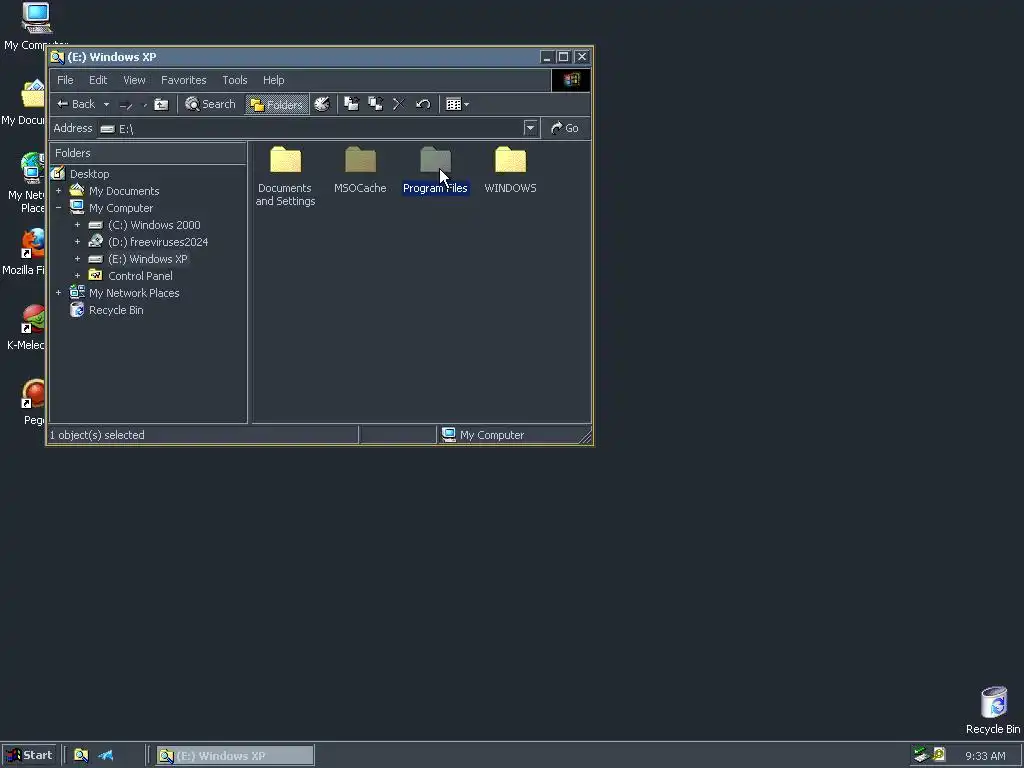Select the Program Files folder icon
The height and width of the screenshot is (768, 1024).
pyautogui.click(x=436, y=160)
